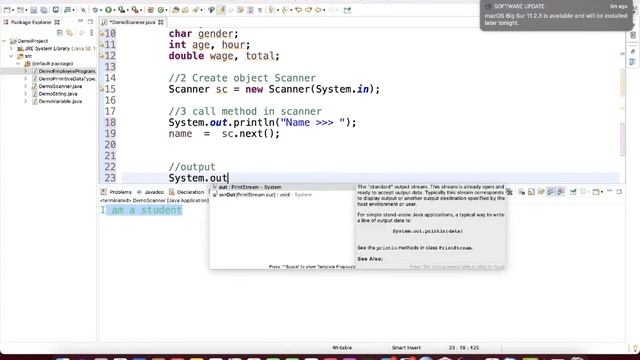
Task: Open dropdown arrow next to Run button
Action: pos(114,10)
